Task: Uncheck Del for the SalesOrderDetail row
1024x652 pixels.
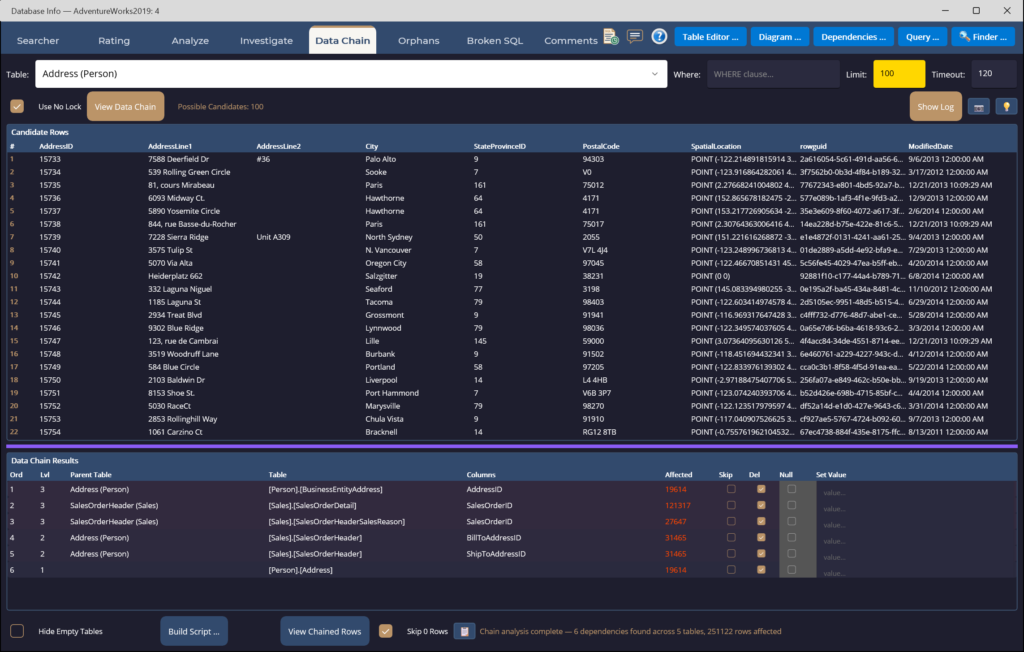Action: pyautogui.click(x=761, y=506)
